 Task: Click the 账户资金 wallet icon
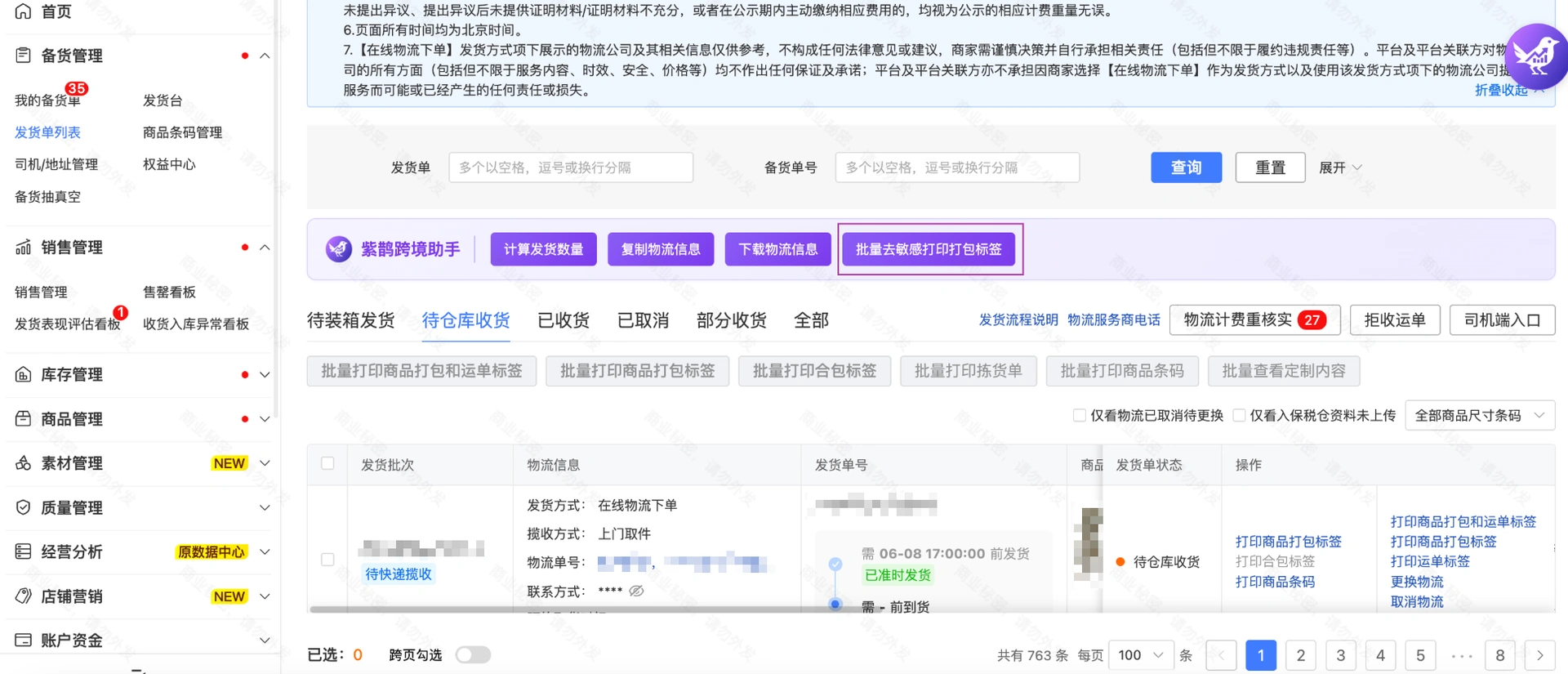click(x=23, y=640)
